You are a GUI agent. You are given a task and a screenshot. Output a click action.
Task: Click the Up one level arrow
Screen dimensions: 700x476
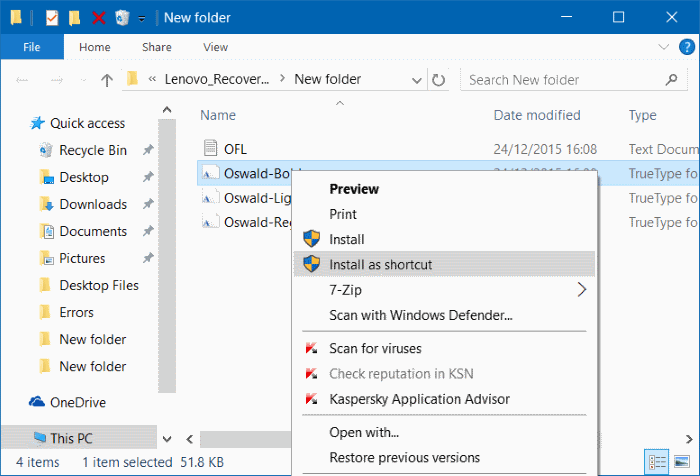click(x=107, y=80)
